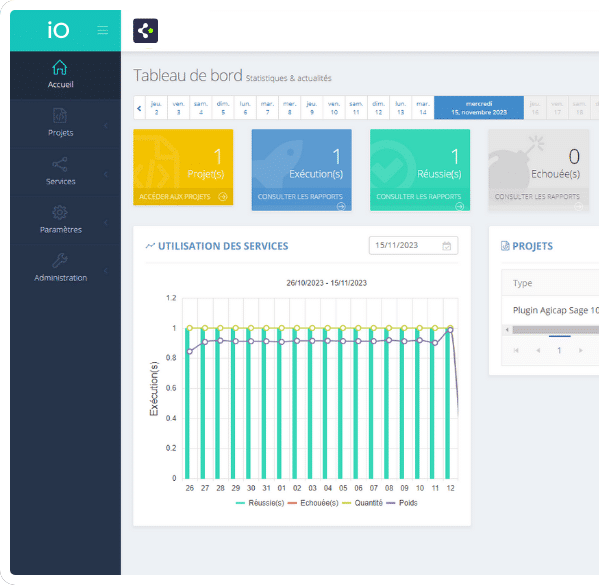Viewport: 599px width, 585px height.
Task: Select mar. 14 in date strip
Action: pos(423,108)
